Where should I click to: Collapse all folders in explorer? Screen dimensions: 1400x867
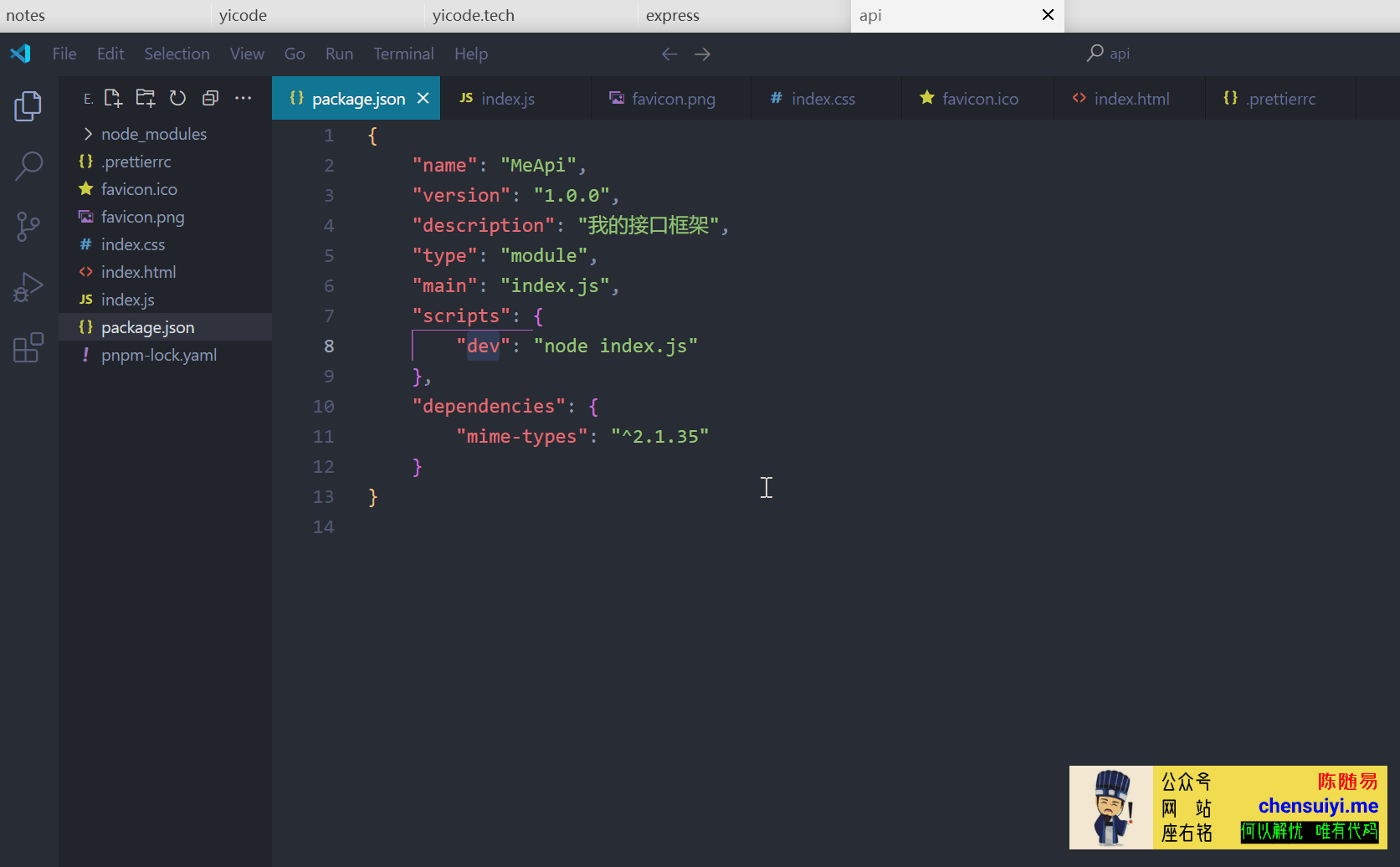210,98
